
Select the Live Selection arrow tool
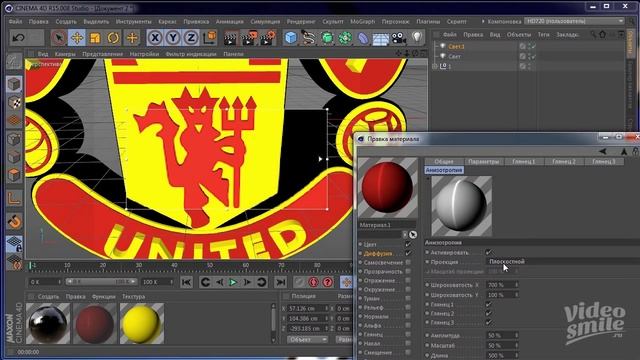[x=59, y=38]
